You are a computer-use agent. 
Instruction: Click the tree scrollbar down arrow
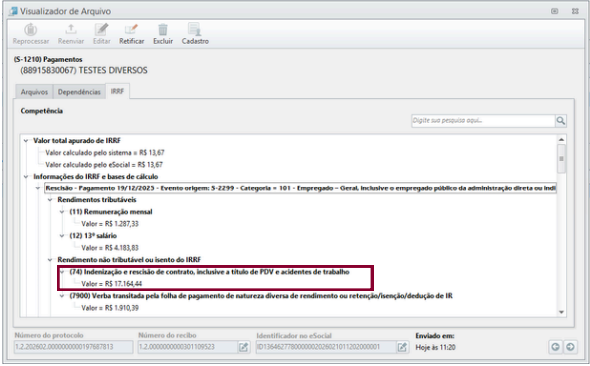(561, 312)
